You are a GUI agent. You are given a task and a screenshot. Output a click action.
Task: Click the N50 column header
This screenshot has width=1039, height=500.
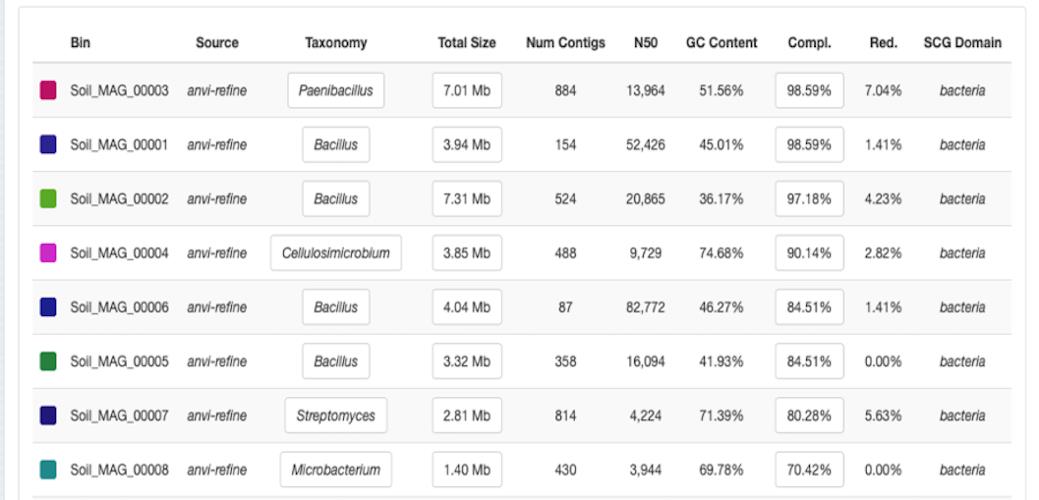(645, 43)
